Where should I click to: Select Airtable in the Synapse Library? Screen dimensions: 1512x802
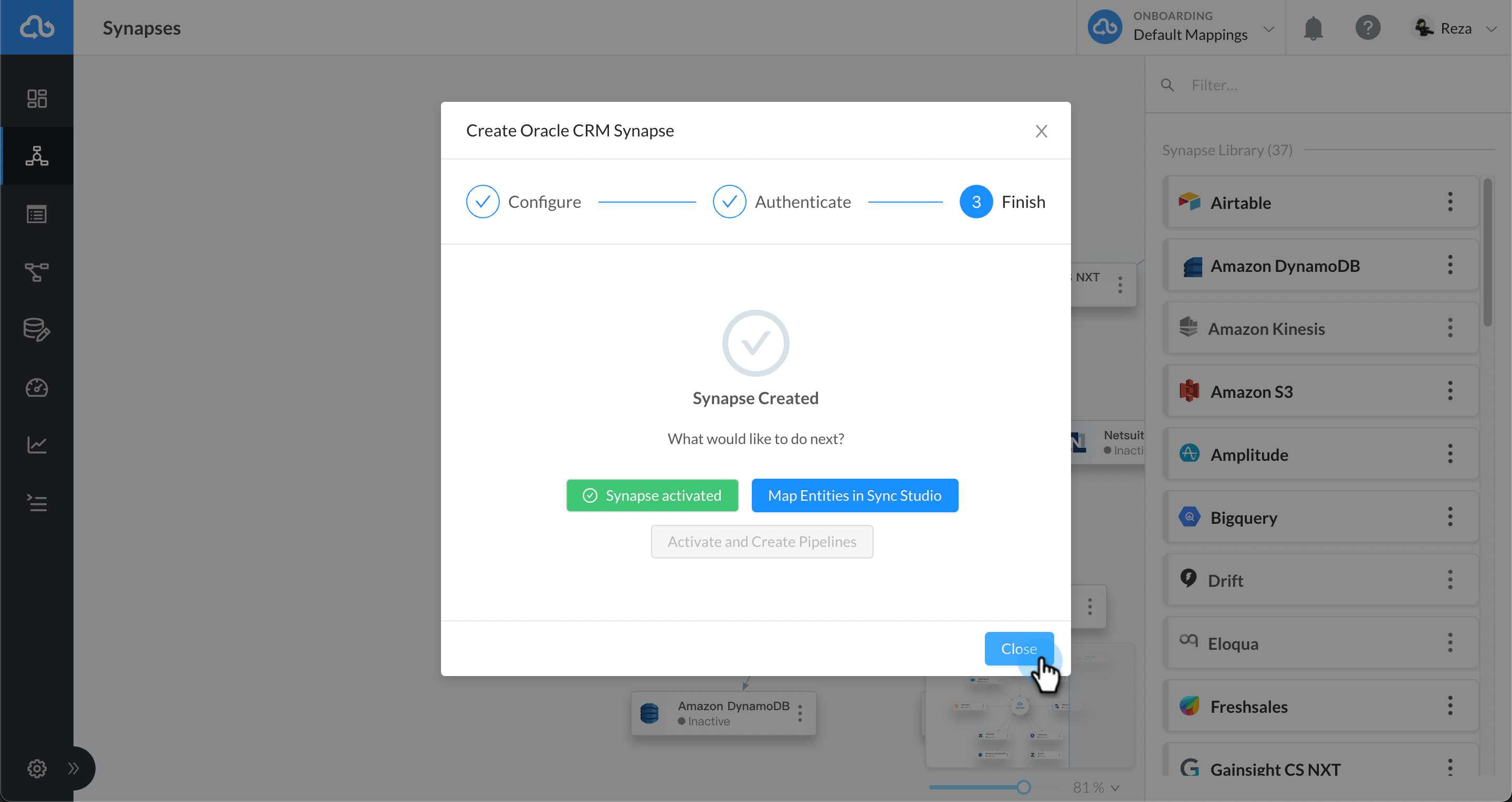click(1321, 203)
